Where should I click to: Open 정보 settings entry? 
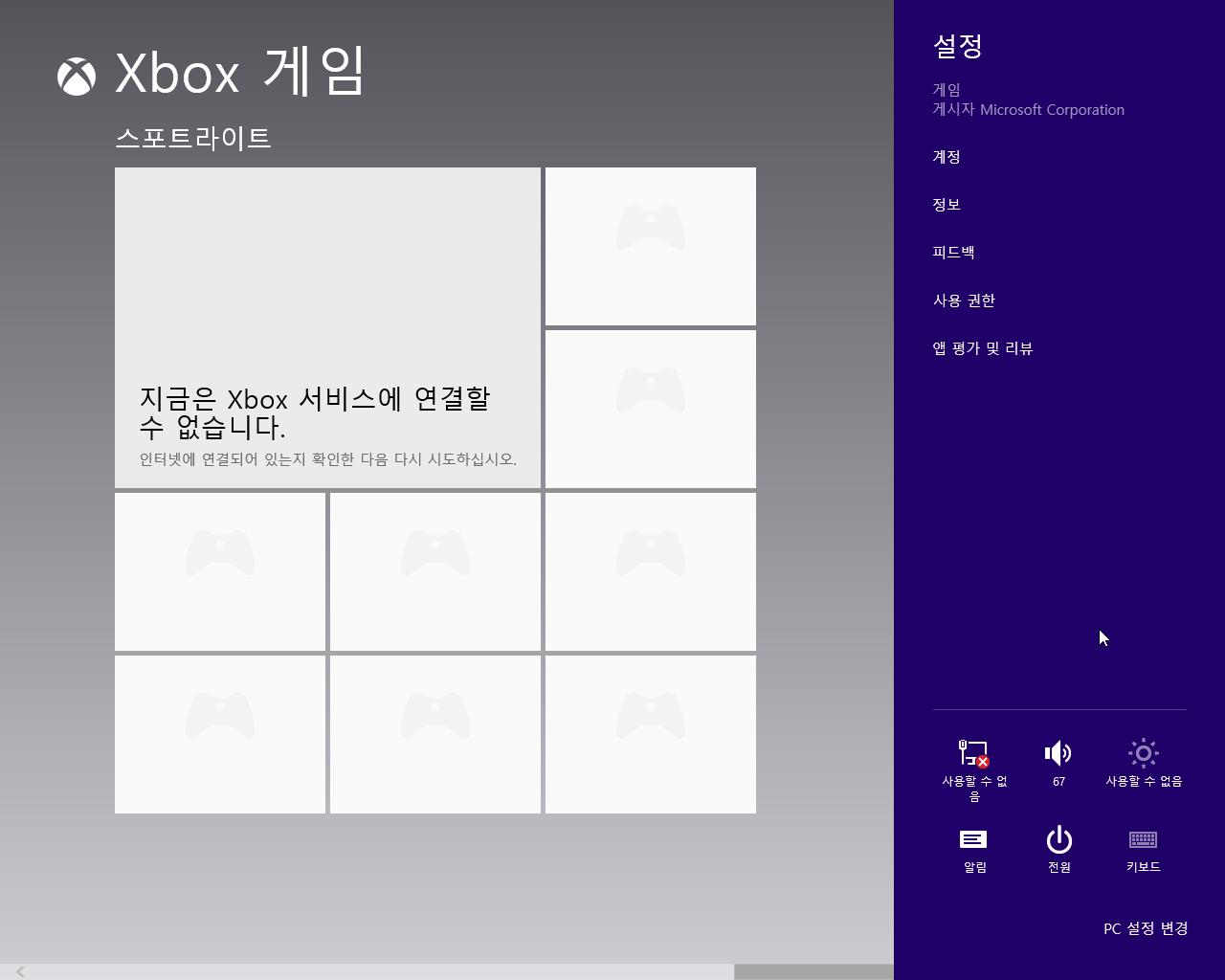click(947, 205)
